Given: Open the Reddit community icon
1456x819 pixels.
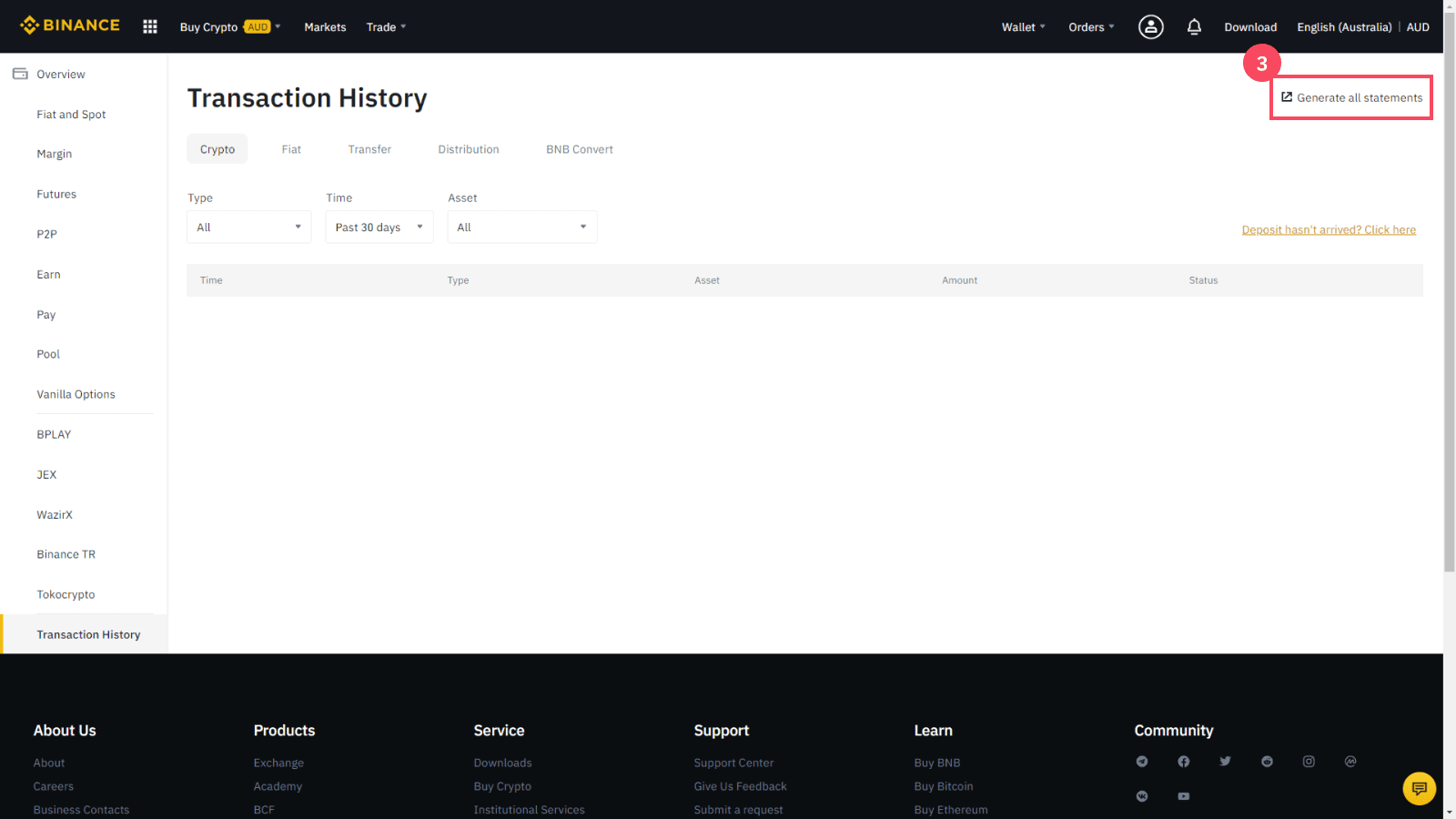Looking at the screenshot, I should (1268, 762).
